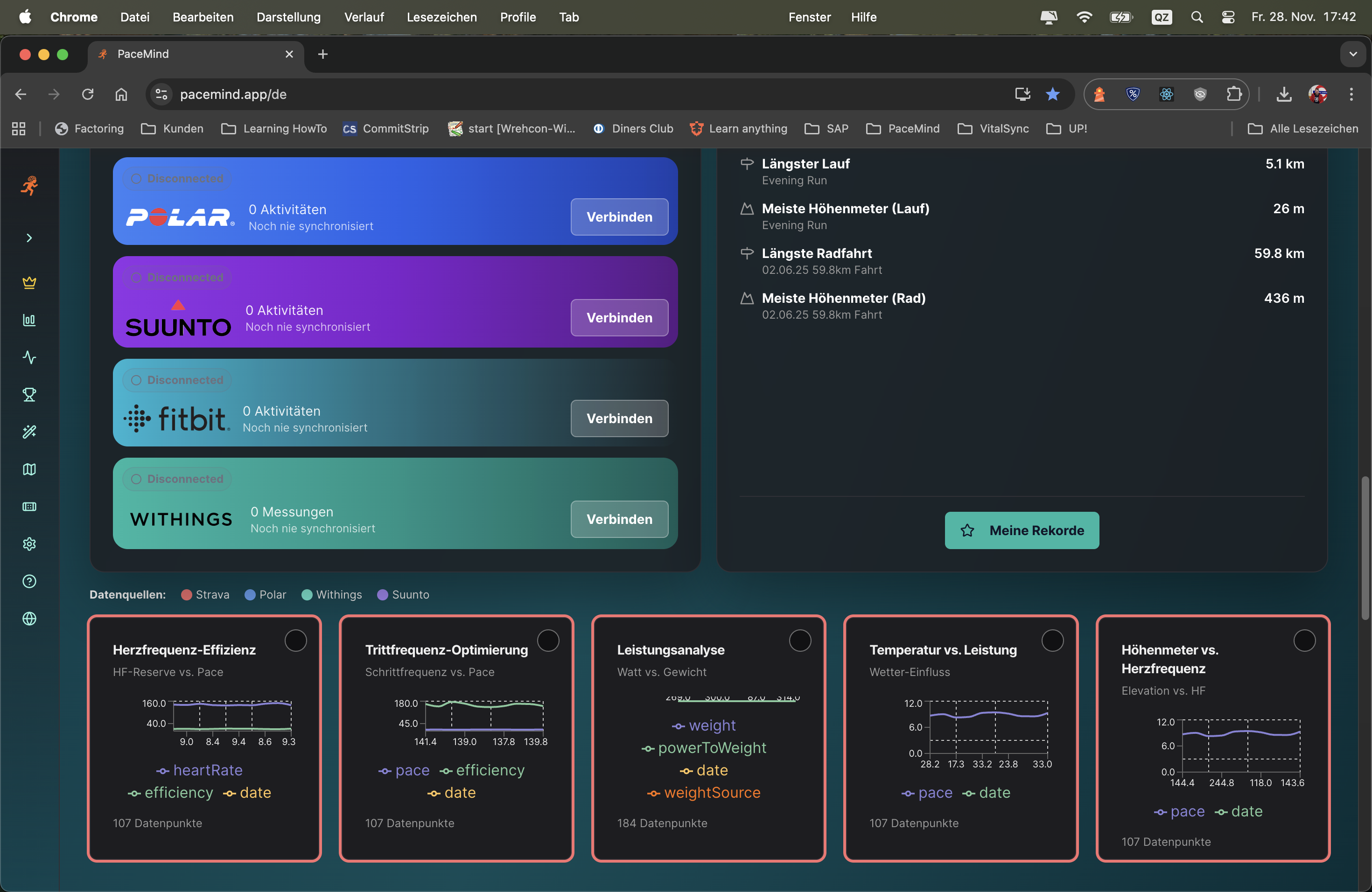Open the Chrome tab search dropdown arrow
The width and height of the screenshot is (1372, 892).
[x=1352, y=54]
